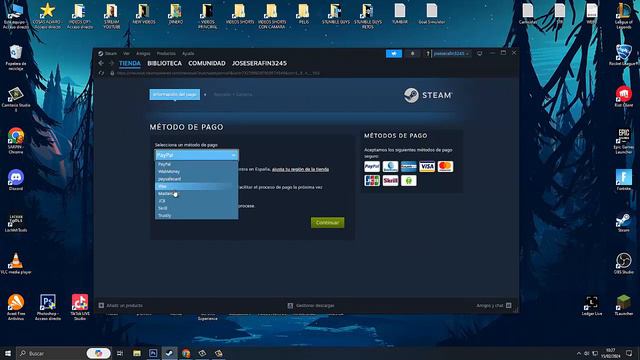This screenshot has width=640, height=360.
Task: Choose WebMoney in the dropdown list
Action: tap(197, 171)
